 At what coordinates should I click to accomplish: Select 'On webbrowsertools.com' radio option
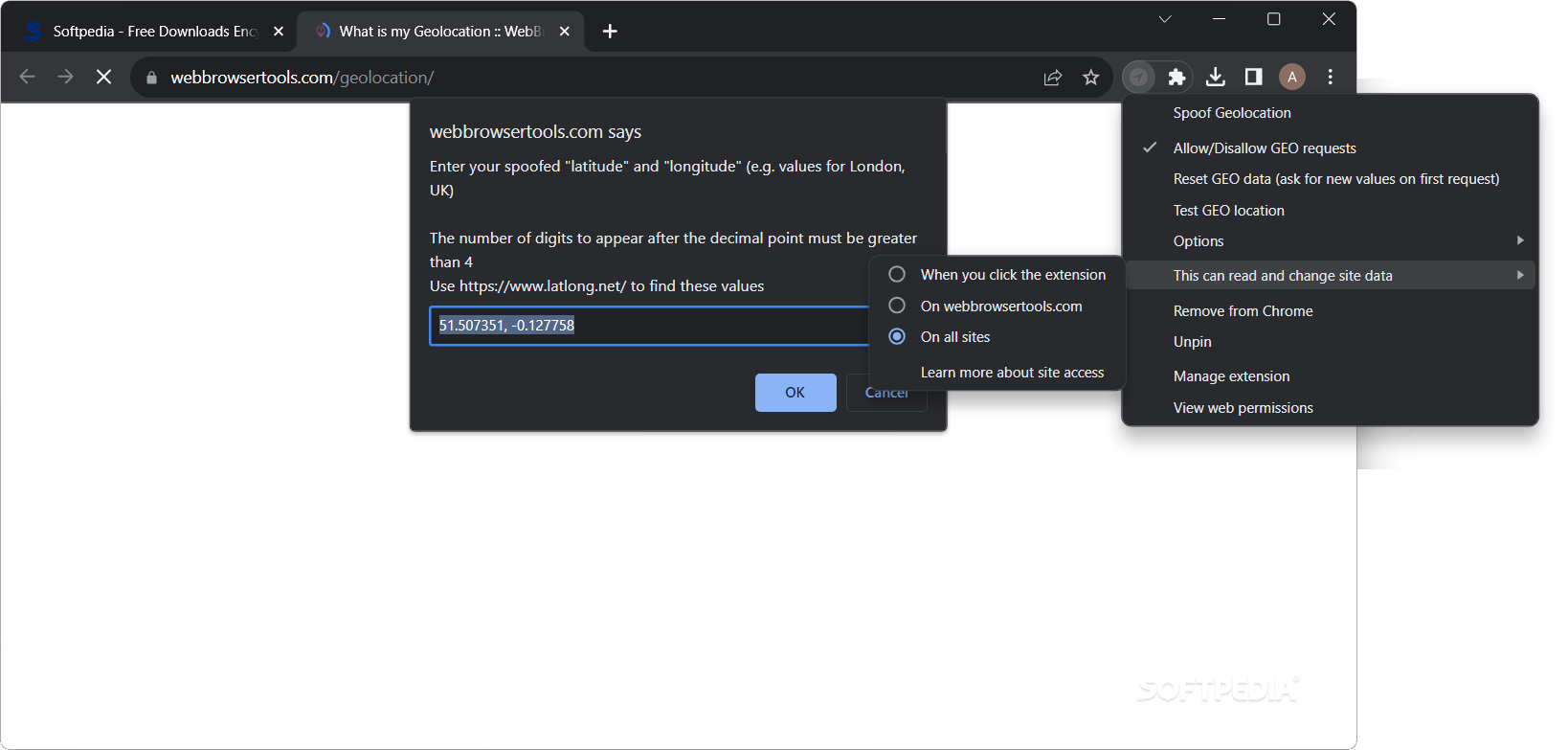pos(897,306)
